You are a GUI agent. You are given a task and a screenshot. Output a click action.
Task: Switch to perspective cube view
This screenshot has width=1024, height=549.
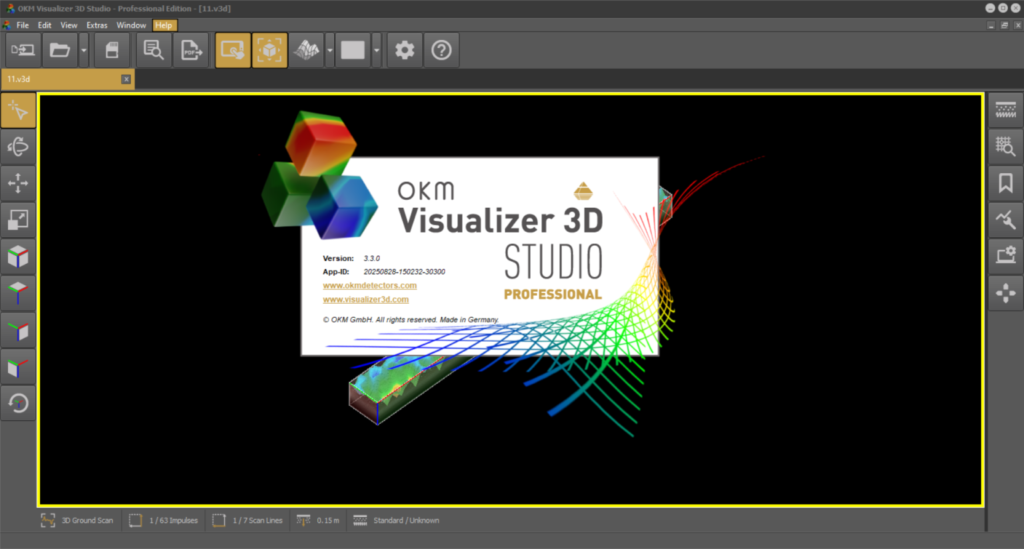click(19, 257)
